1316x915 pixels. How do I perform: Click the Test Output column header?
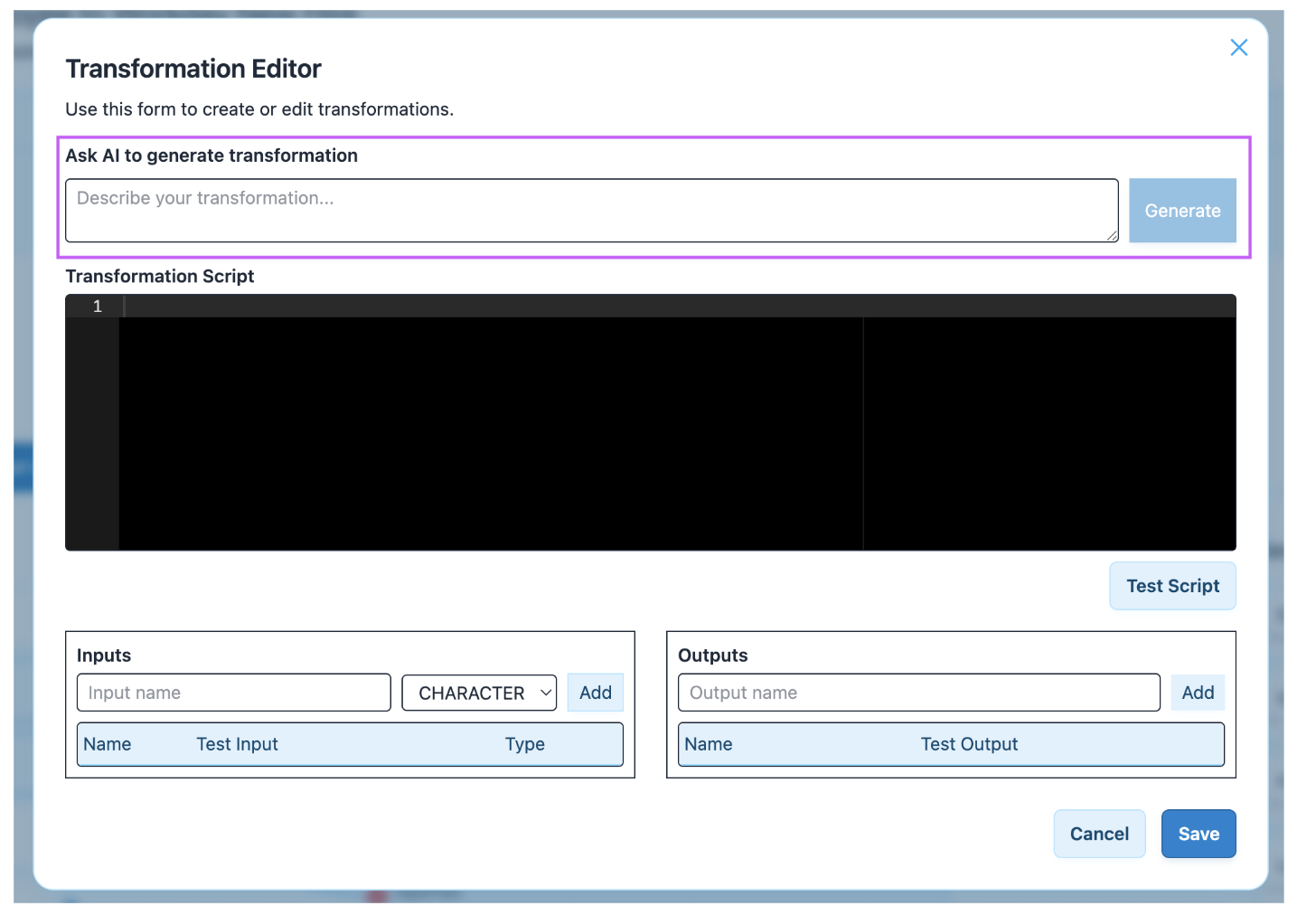[969, 744]
